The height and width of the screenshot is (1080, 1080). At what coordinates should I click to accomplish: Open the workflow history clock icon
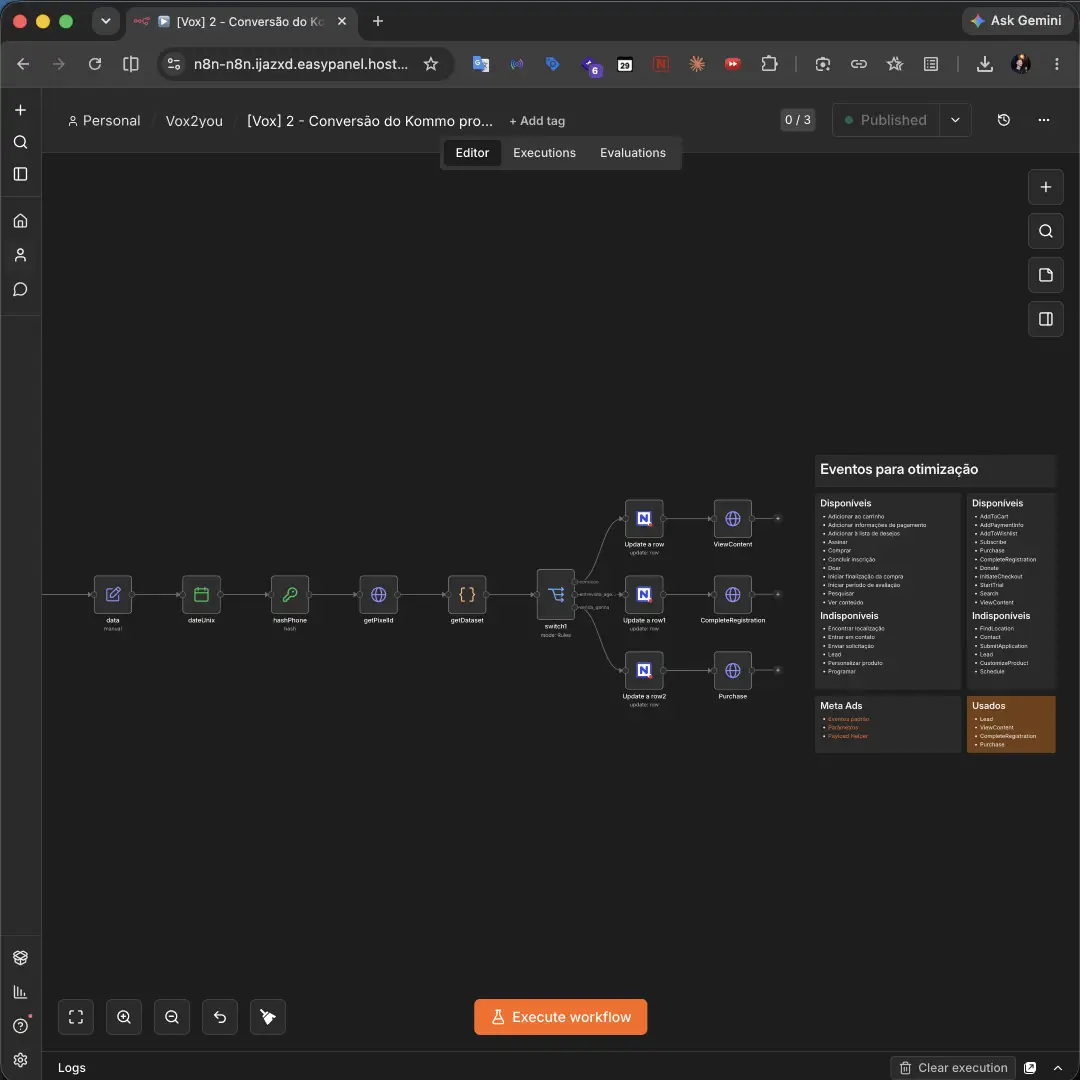1004,120
